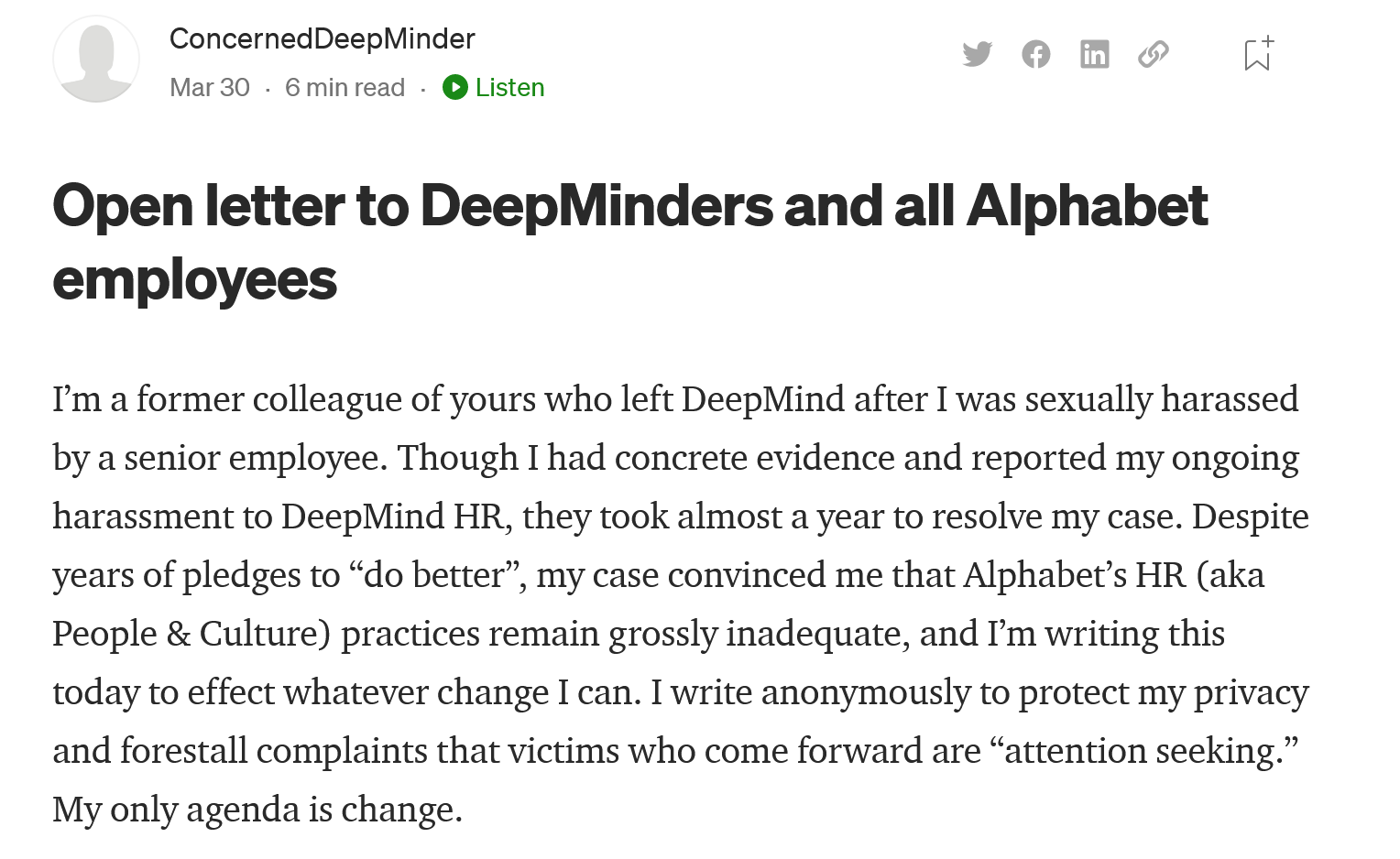Copy the article link via chain icon

click(x=1153, y=54)
